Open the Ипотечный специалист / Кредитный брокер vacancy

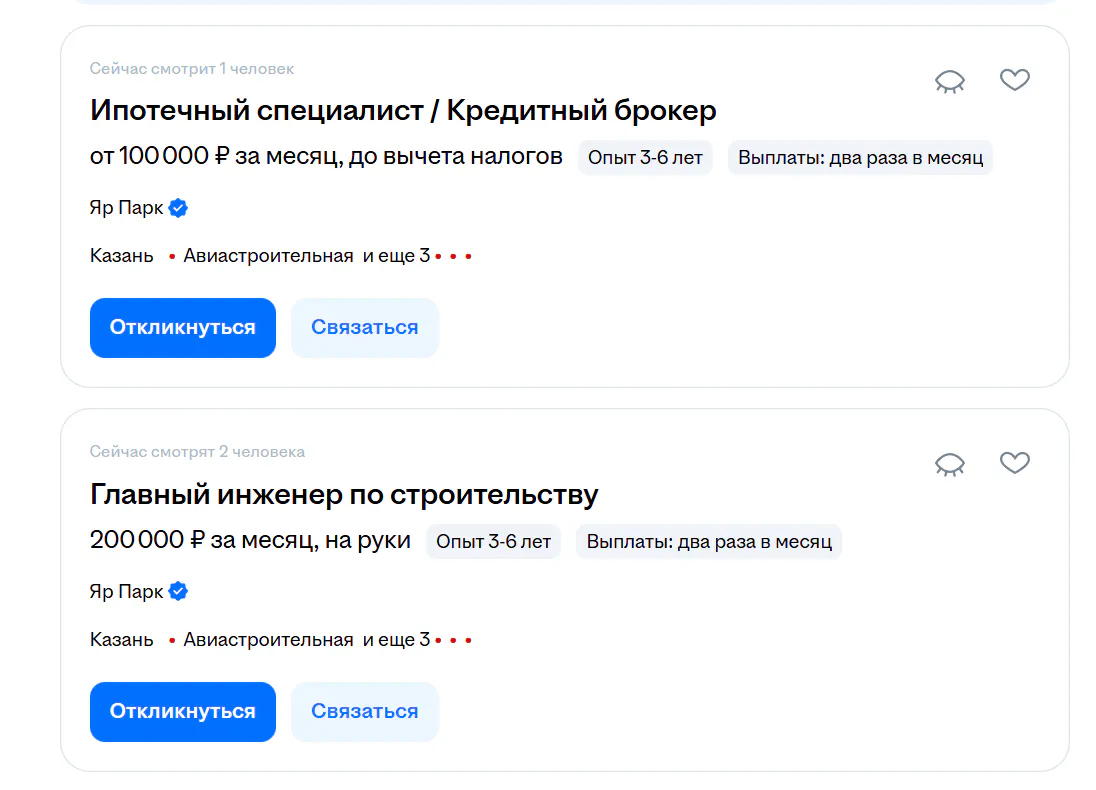tap(403, 110)
